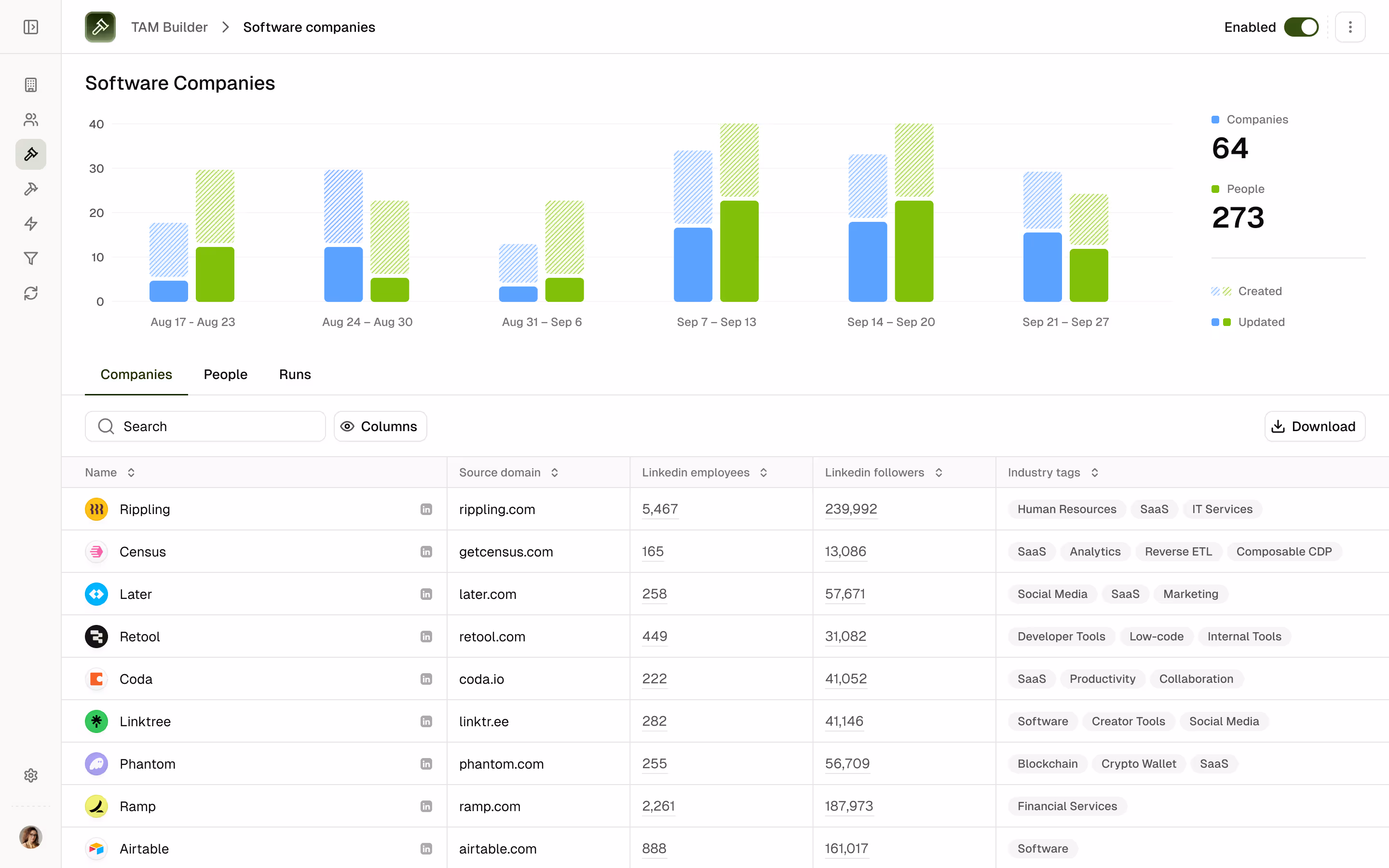
Task: Click Census employees count 165
Action: (653, 552)
